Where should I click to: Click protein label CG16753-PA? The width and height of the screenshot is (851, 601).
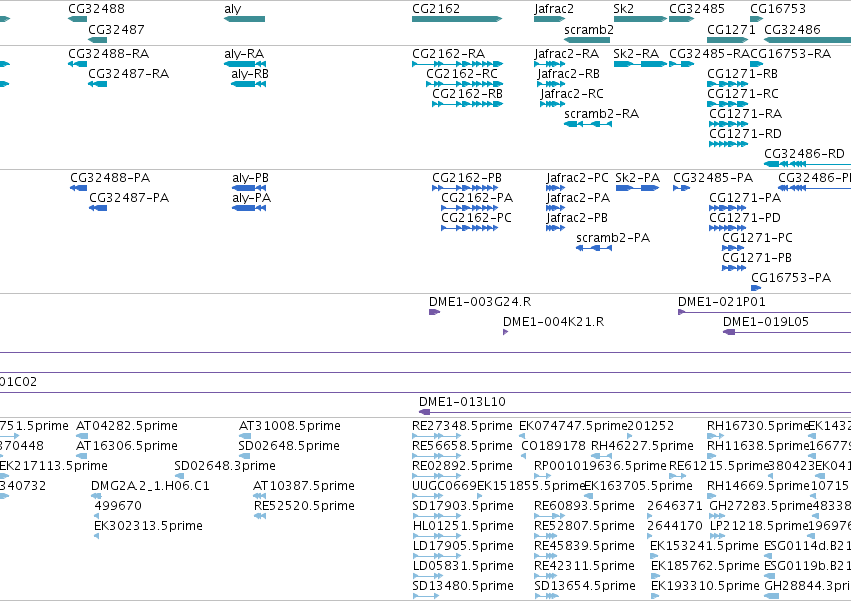(791, 278)
